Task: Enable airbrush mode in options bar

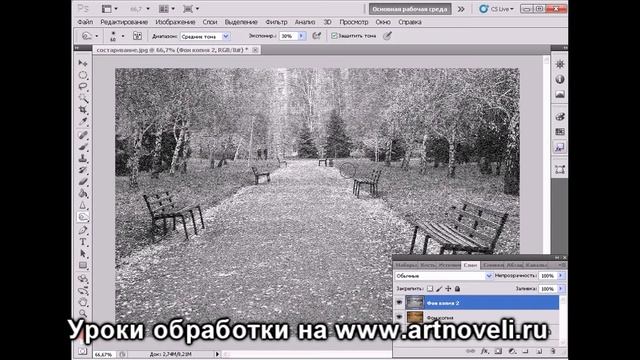Action: click(x=316, y=36)
